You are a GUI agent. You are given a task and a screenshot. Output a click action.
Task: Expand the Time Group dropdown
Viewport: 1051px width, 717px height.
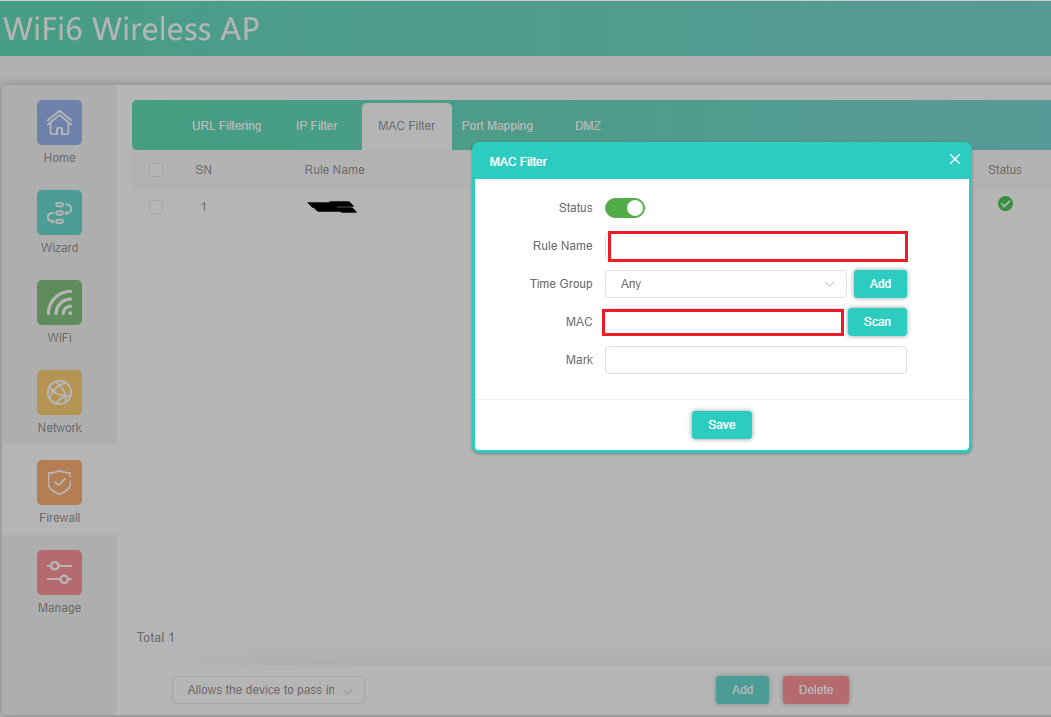pyautogui.click(x=726, y=284)
